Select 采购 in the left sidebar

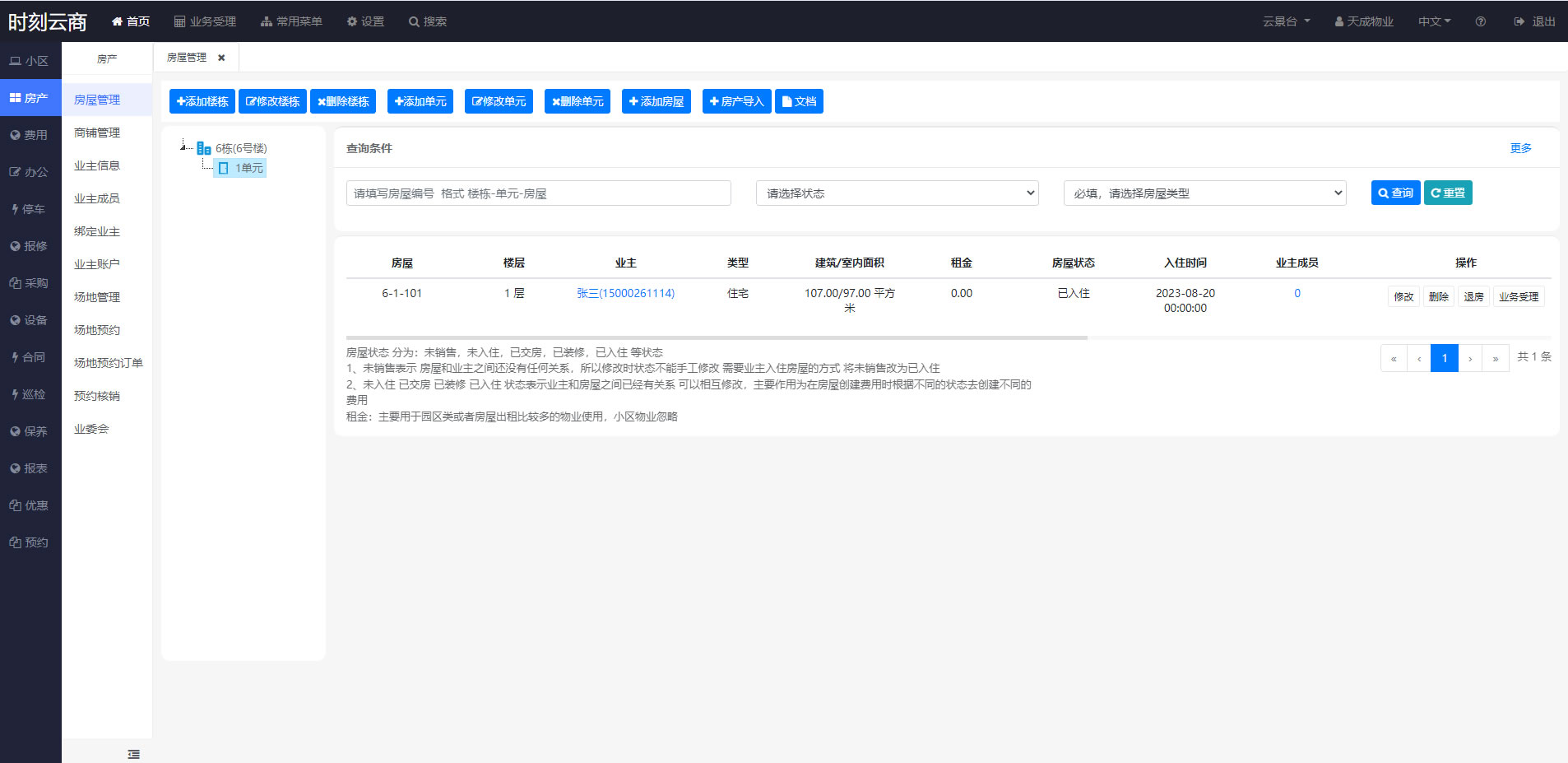click(x=30, y=283)
